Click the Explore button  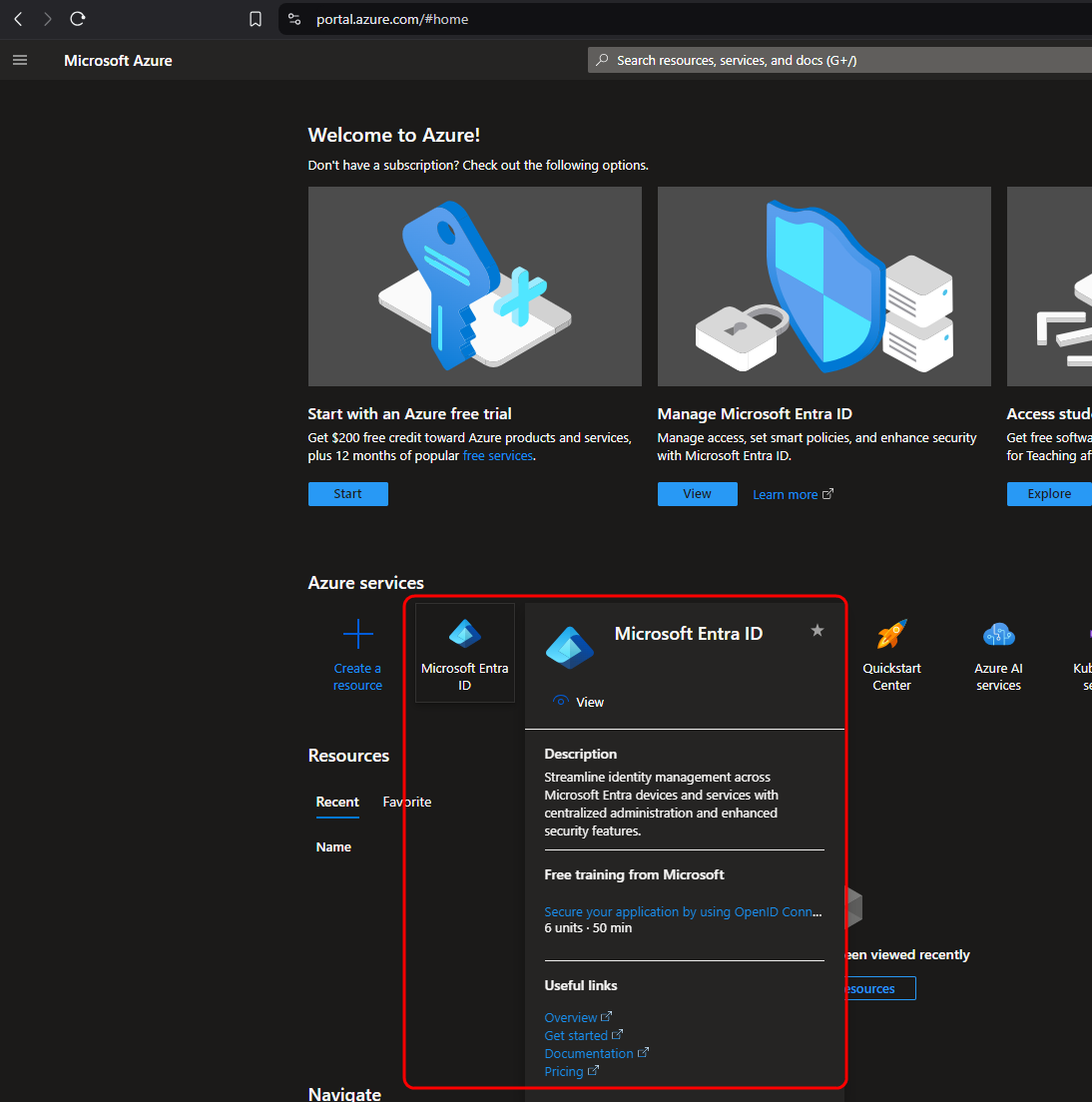(x=1049, y=494)
